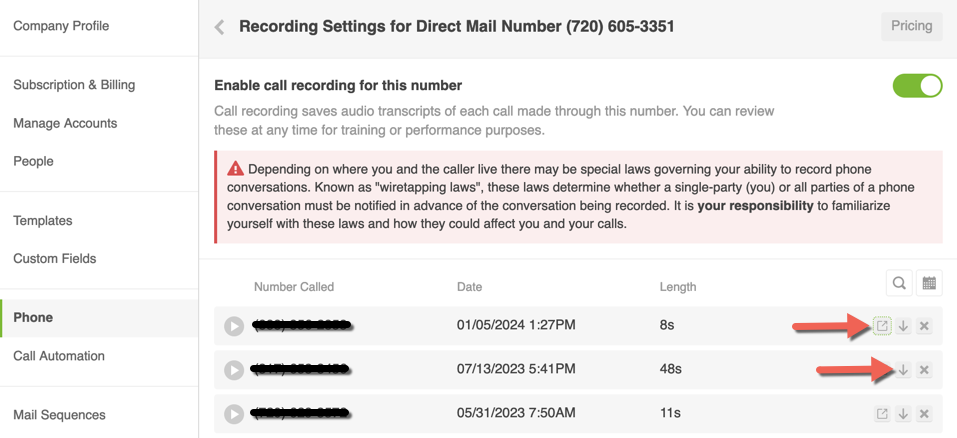Download the 48s recording from 07/13/2023

tap(903, 370)
